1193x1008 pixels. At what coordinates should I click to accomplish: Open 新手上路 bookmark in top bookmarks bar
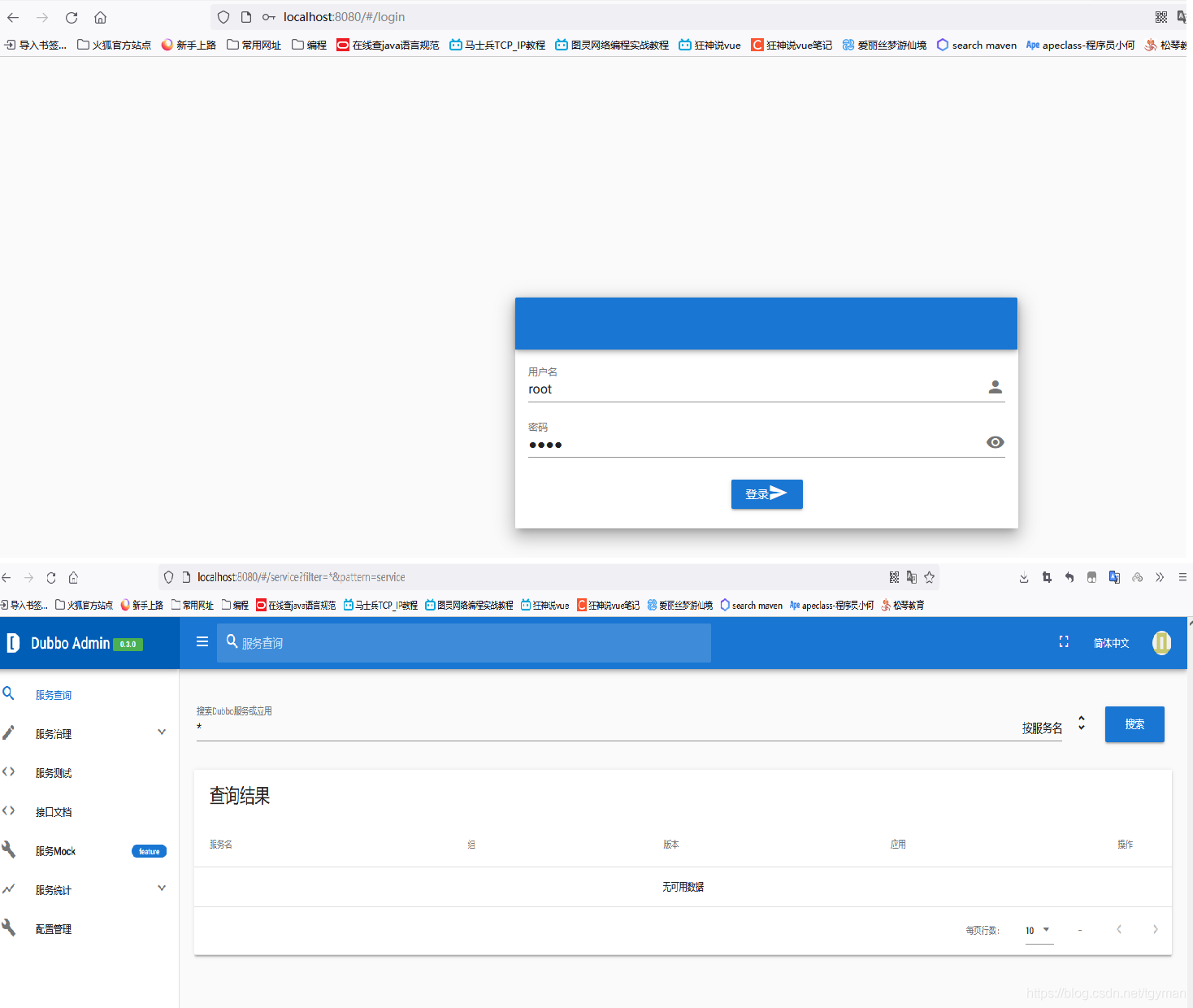[x=189, y=45]
